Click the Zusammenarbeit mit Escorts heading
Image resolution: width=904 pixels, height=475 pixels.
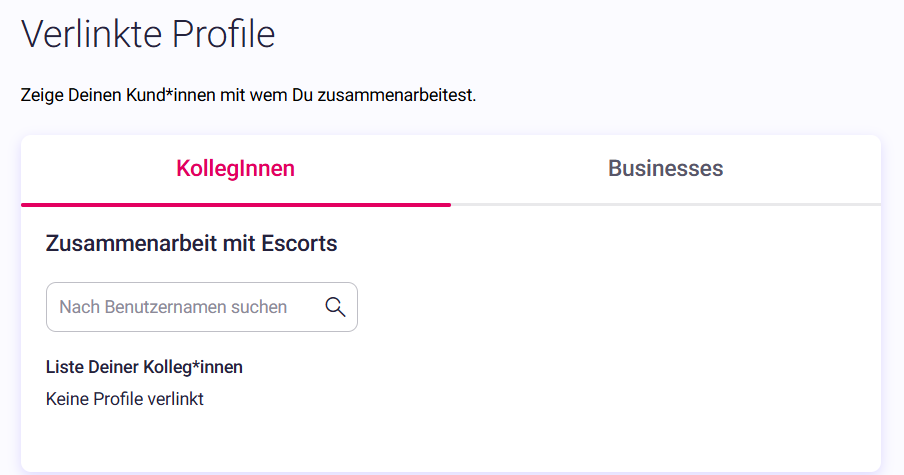[x=191, y=243]
